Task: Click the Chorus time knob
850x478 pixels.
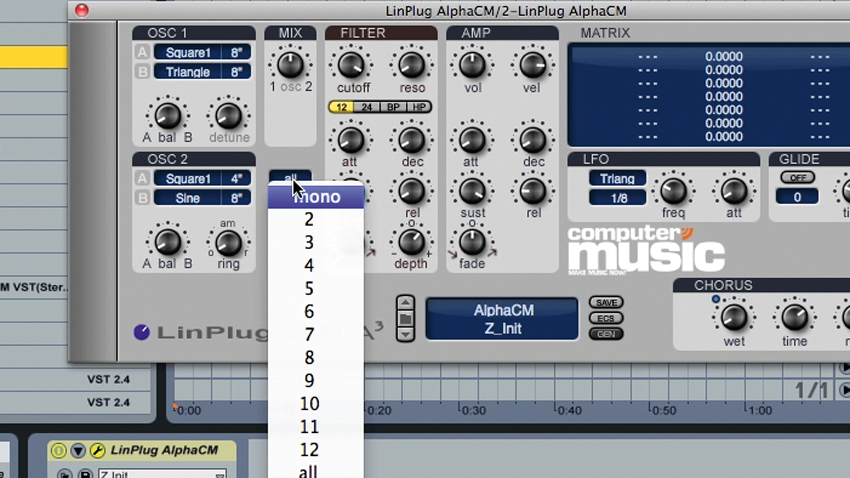Action: (794, 318)
